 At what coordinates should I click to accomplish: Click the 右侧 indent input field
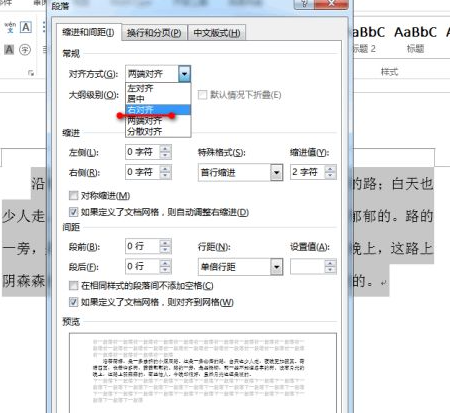point(143,172)
